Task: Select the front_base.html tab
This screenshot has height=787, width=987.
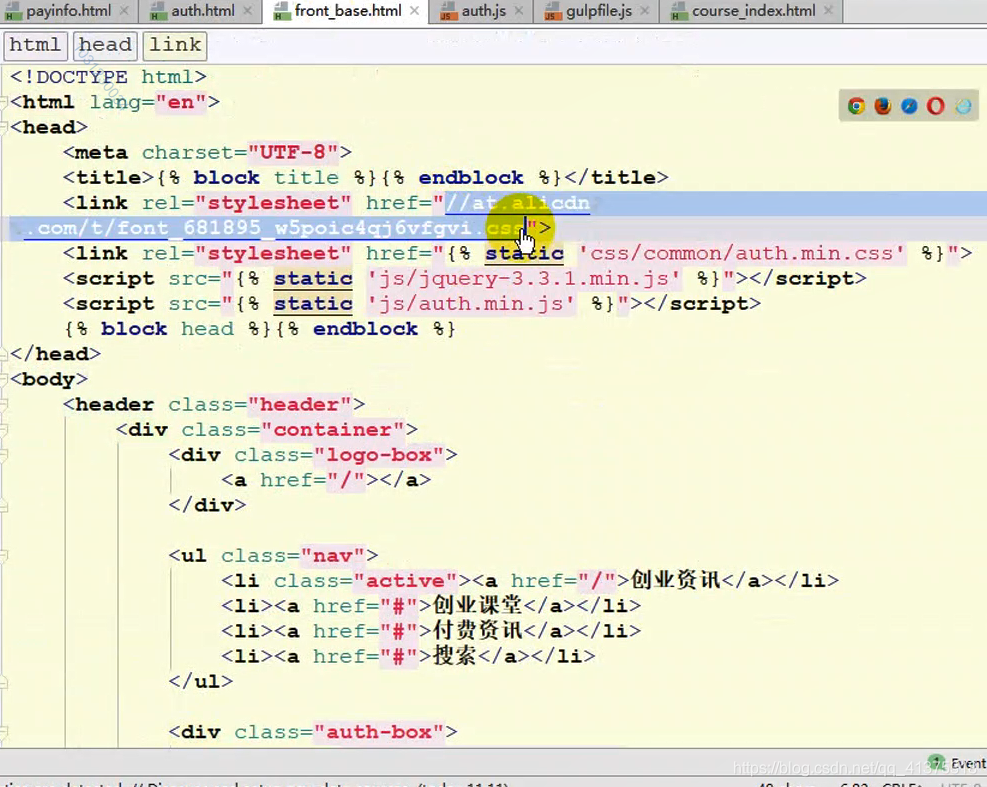Action: point(347,11)
